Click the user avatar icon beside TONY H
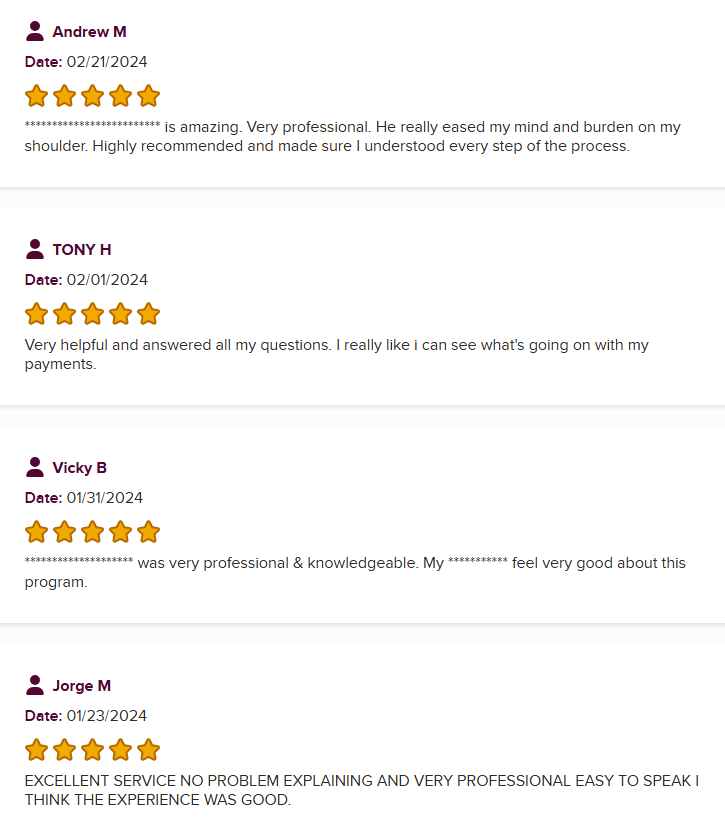Screen dimensions: 725x834 35,249
